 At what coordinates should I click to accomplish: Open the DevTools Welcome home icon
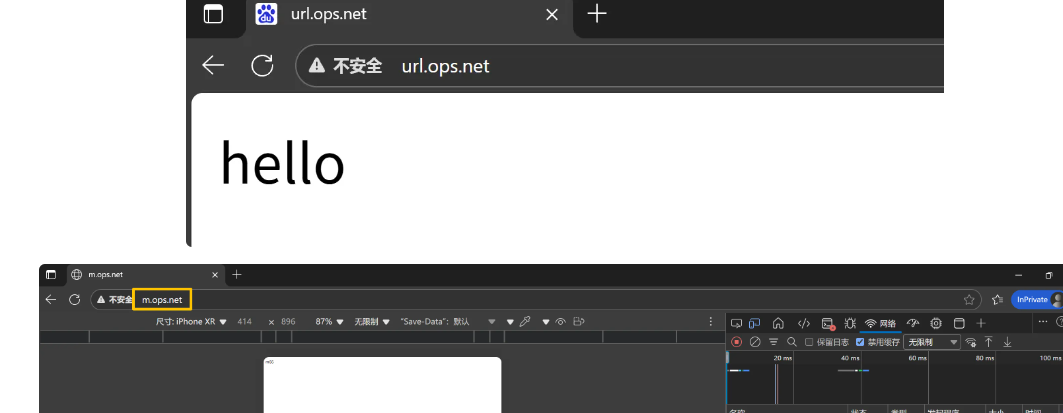pyautogui.click(x=778, y=323)
